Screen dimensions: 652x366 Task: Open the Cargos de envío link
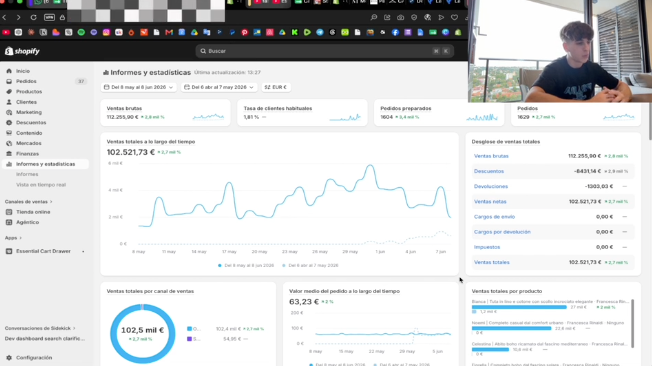coord(494,217)
